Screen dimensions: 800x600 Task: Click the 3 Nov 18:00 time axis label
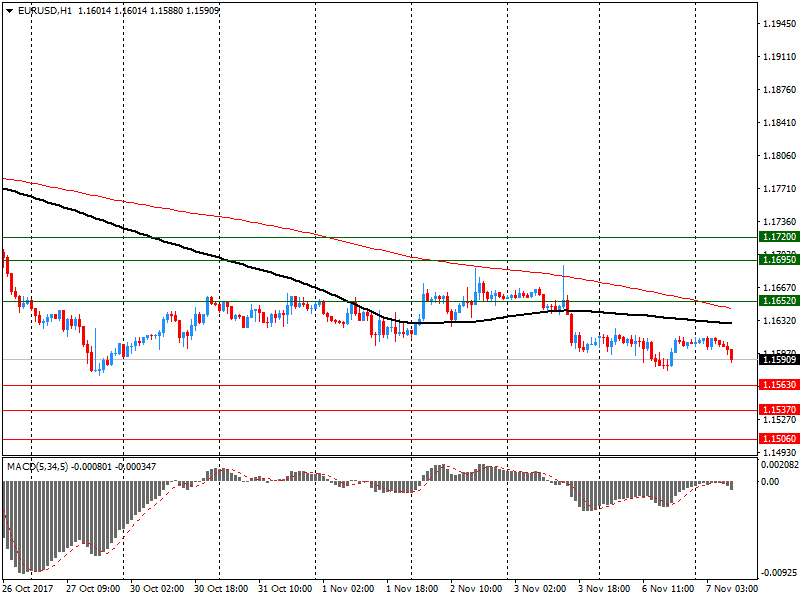point(604,588)
